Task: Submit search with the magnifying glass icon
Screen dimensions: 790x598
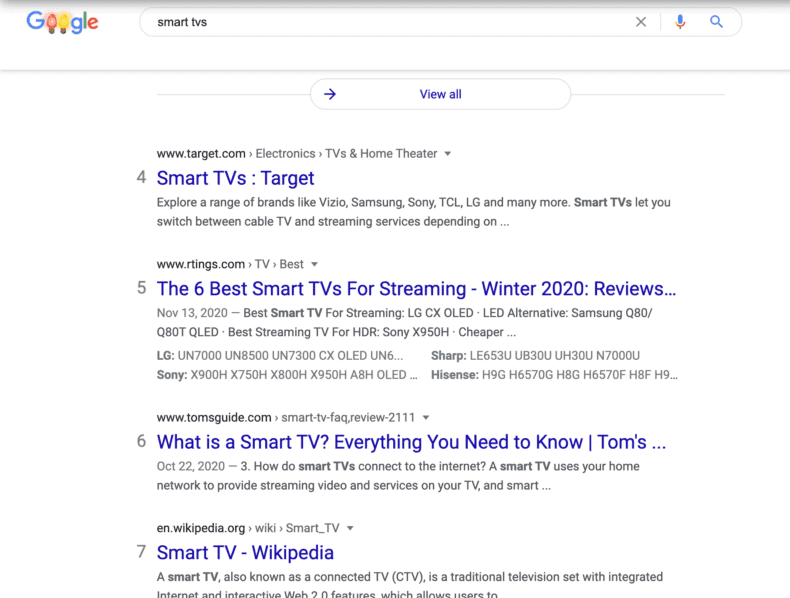Action: [716, 22]
